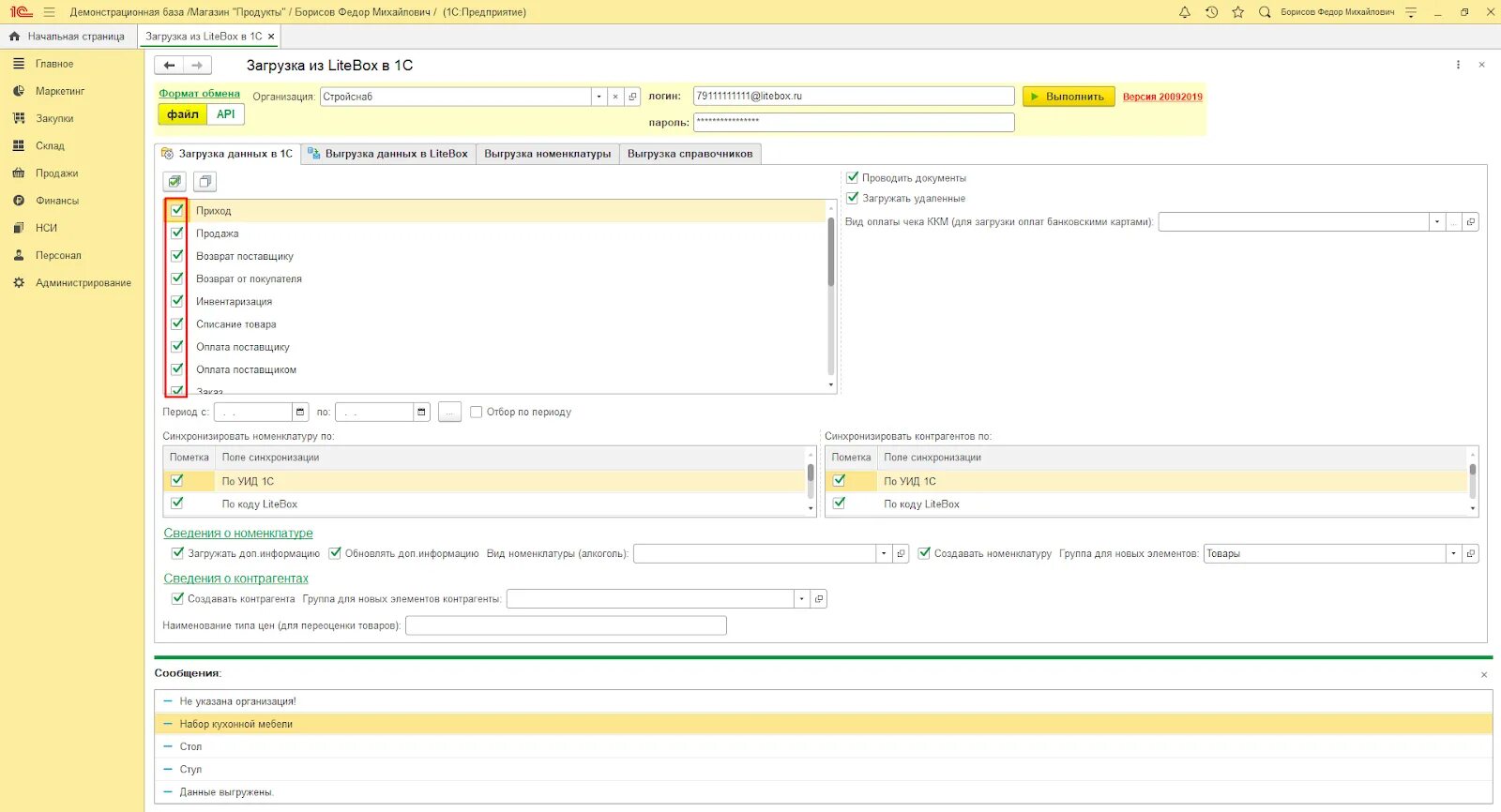Check all documents icon above the list
1501x812 pixels.
tap(174, 181)
